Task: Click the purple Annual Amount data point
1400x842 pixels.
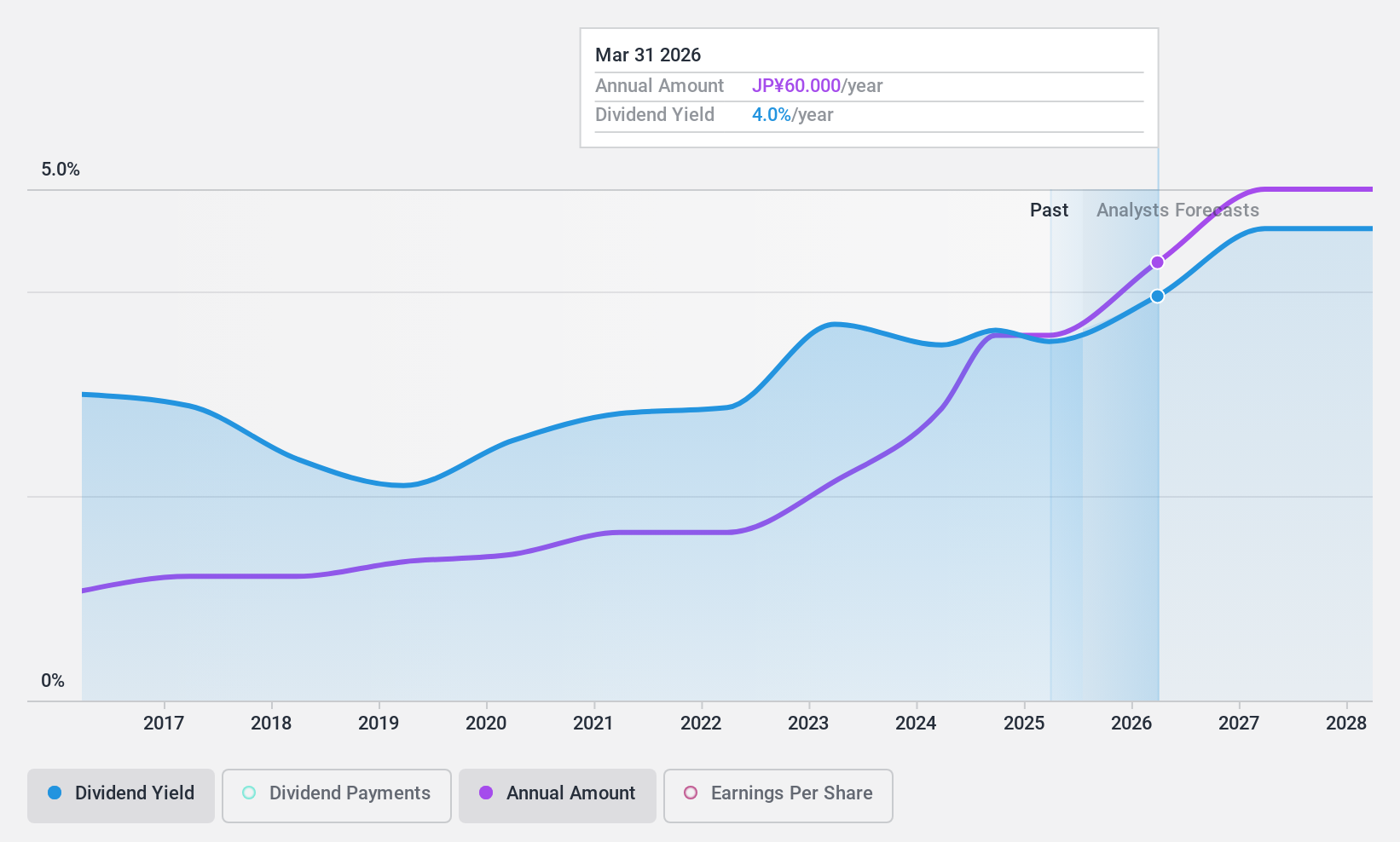Action: 1157,262
